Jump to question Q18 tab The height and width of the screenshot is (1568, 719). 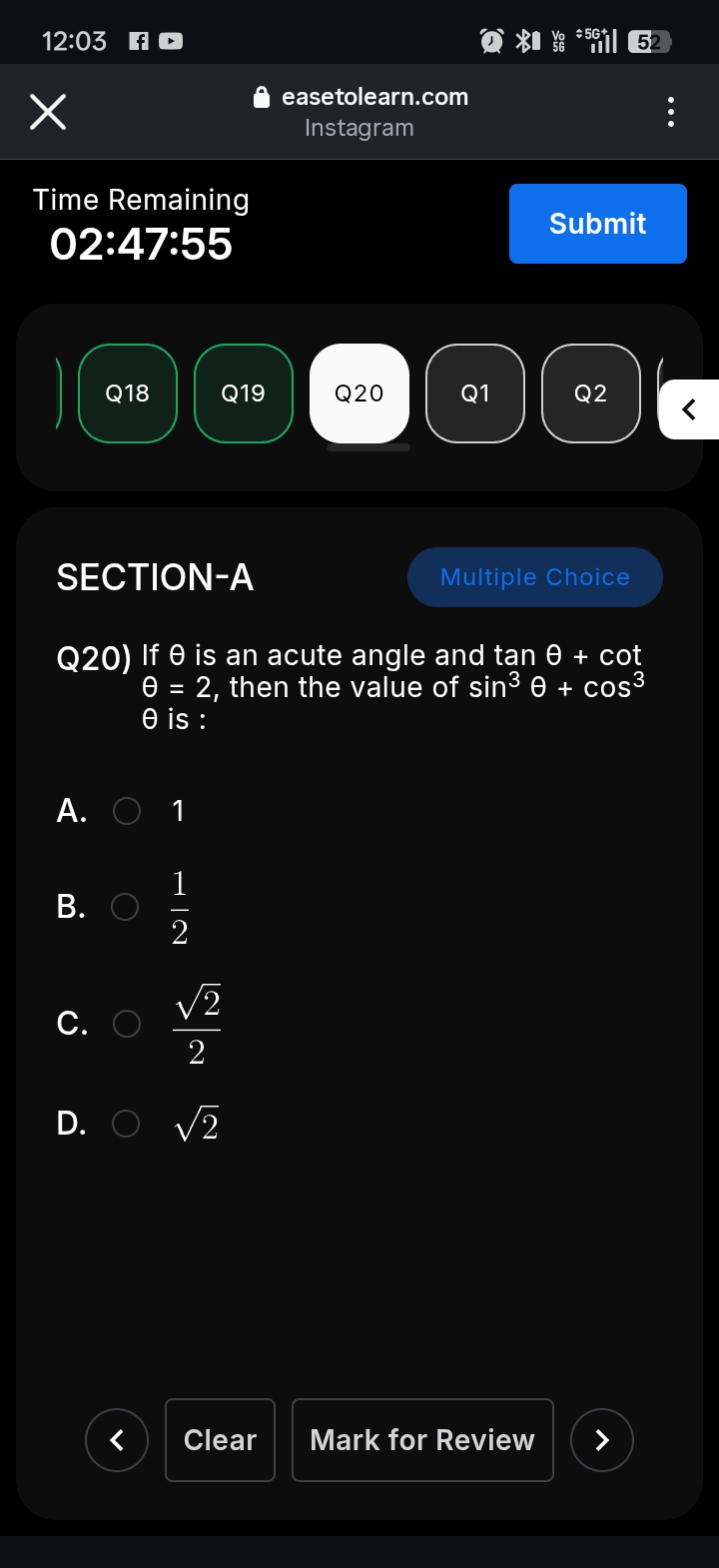click(128, 393)
